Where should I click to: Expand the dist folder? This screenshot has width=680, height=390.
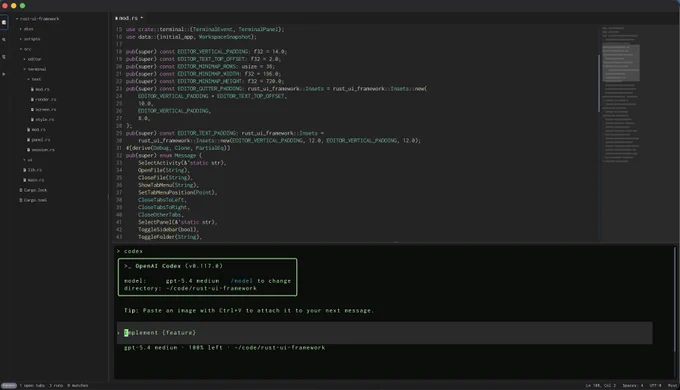(21, 29)
